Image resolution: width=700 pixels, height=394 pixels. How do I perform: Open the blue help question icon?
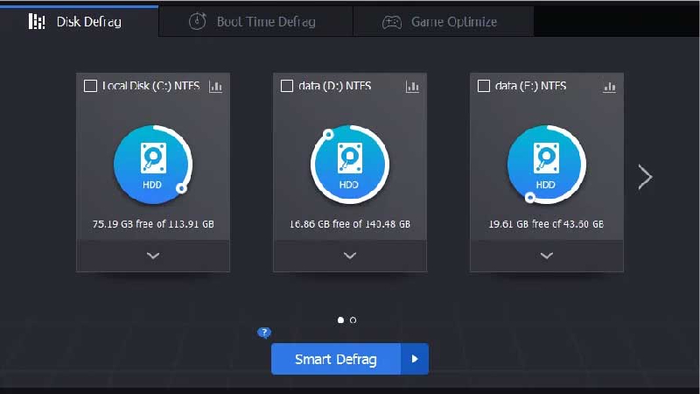pyautogui.click(x=264, y=332)
